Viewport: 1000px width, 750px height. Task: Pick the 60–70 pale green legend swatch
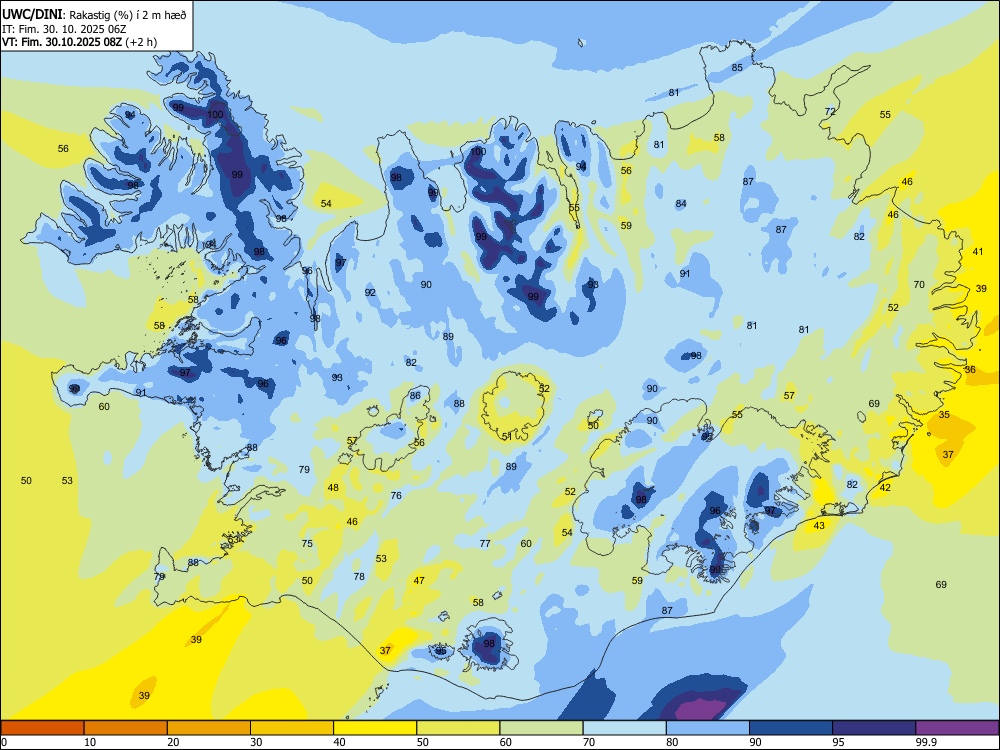pyautogui.click(x=541, y=728)
